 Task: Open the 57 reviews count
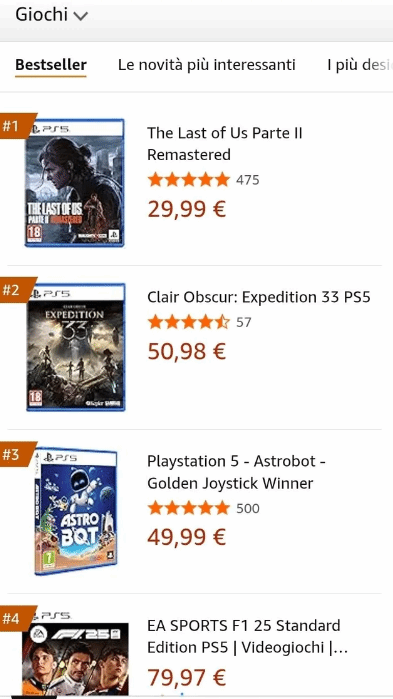click(x=244, y=322)
